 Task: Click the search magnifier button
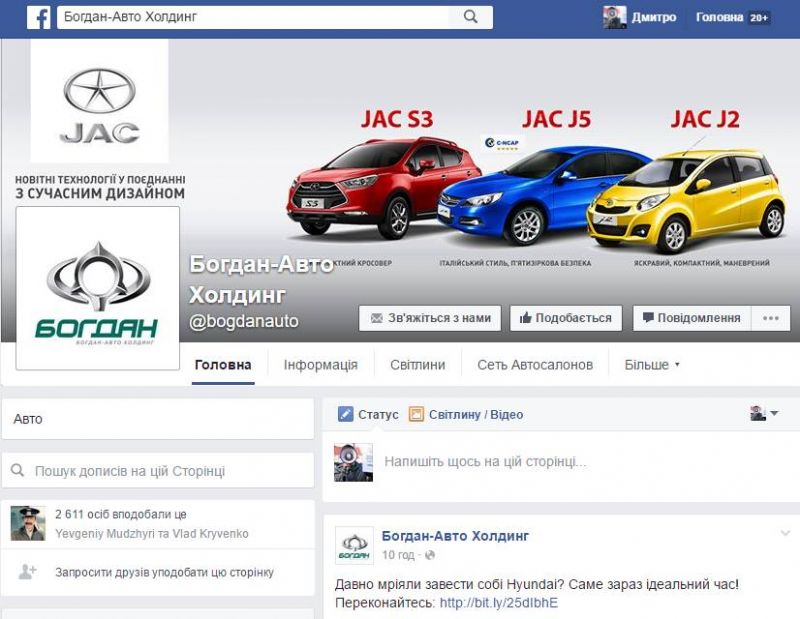click(469, 17)
